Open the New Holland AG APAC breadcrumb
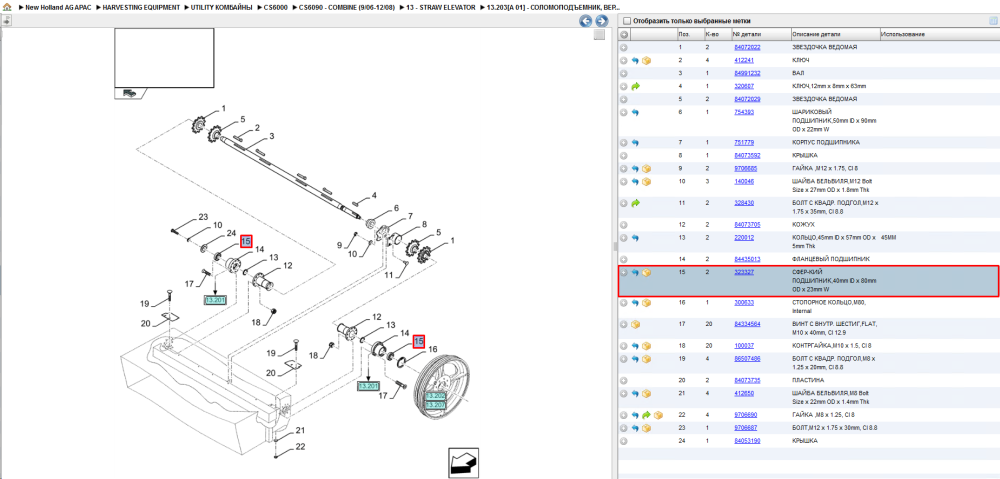Screen dimensions: 1000x479 pyautogui.click(x=58, y=7)
